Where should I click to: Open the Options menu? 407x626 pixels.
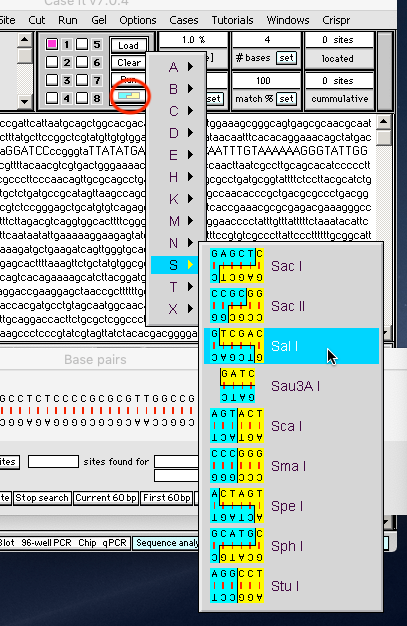point(138,20)
